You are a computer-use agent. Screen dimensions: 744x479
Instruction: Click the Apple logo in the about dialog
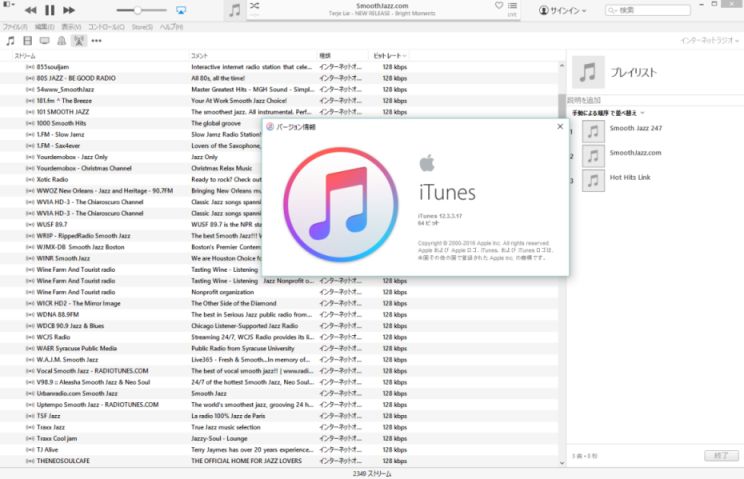427,163
